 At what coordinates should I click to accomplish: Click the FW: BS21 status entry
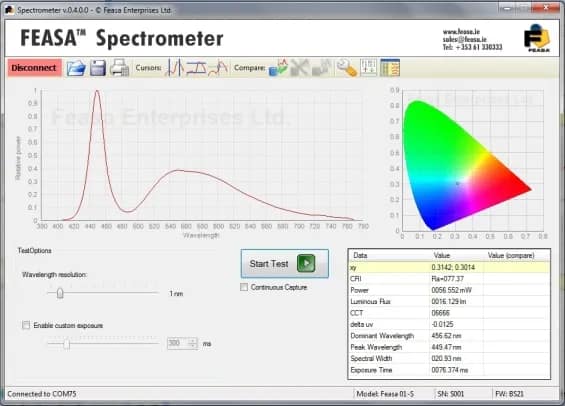tap(509, 394)
